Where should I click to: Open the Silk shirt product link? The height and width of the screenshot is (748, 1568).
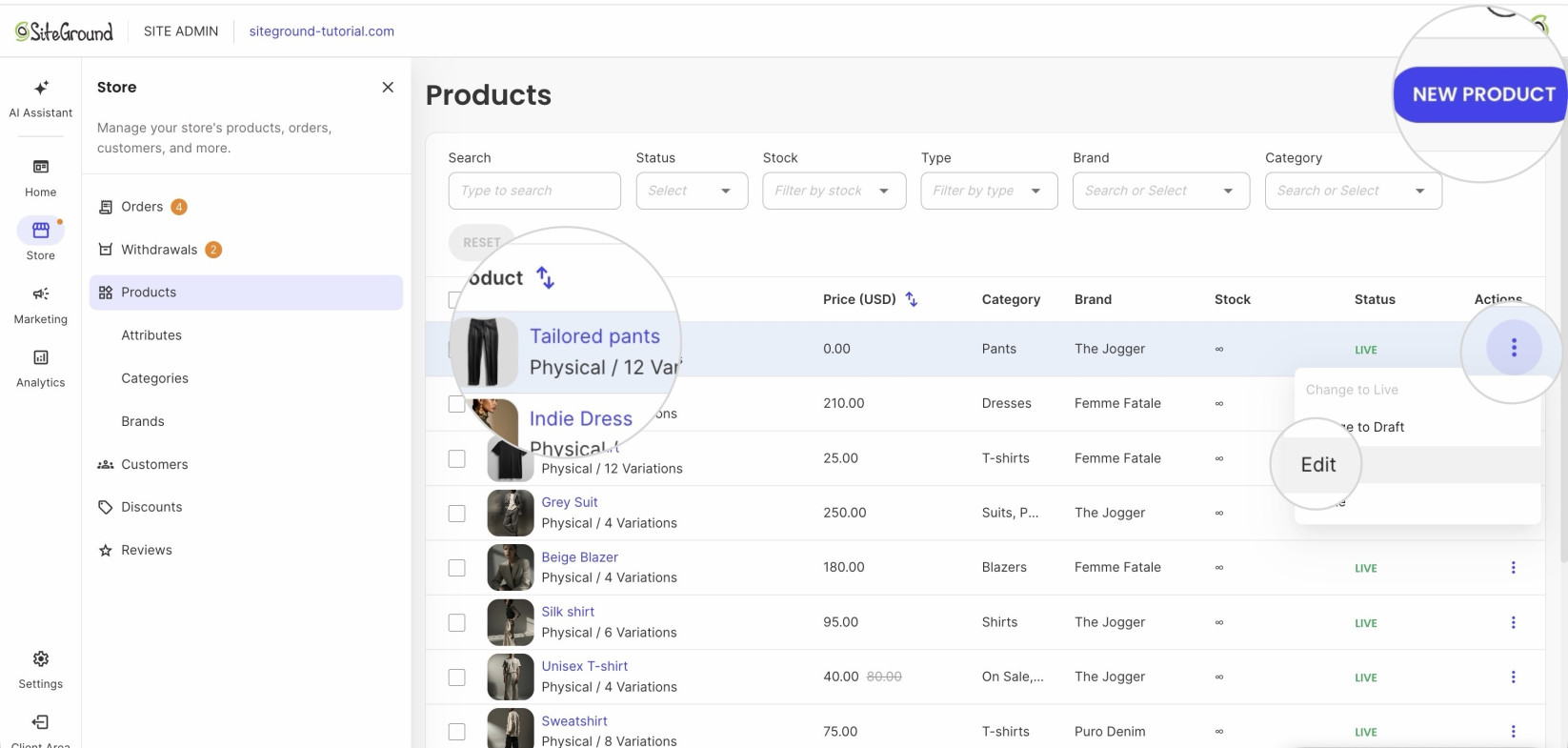pos(568,612)
